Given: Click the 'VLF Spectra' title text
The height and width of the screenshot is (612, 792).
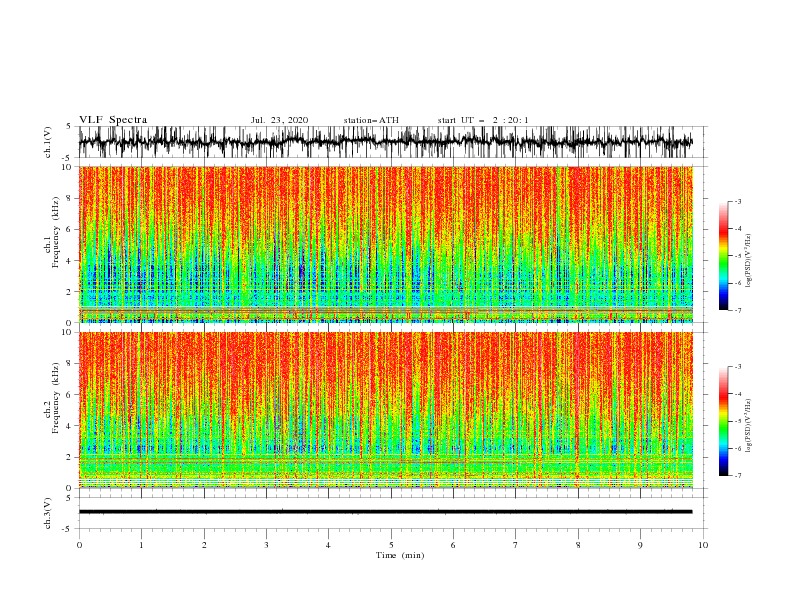Looking at the screenshot, I should click(113, 120).
